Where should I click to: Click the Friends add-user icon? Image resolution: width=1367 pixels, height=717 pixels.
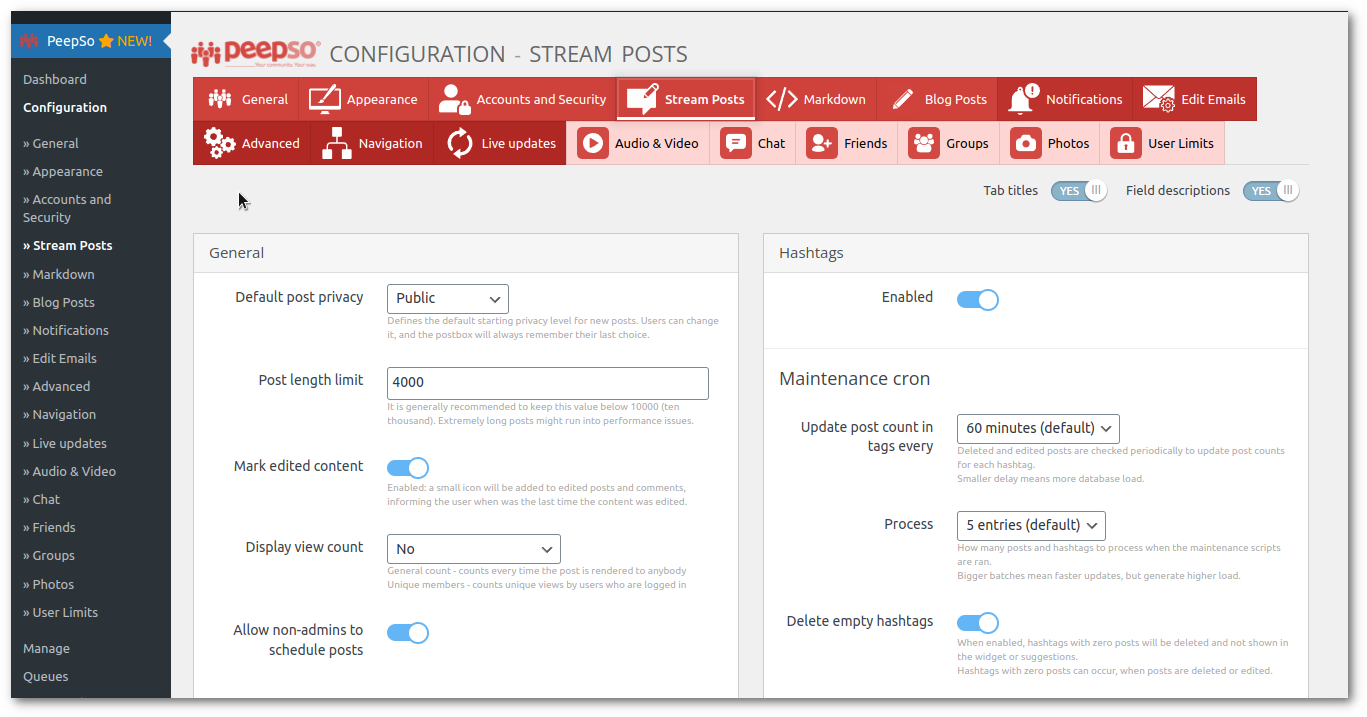822,143
